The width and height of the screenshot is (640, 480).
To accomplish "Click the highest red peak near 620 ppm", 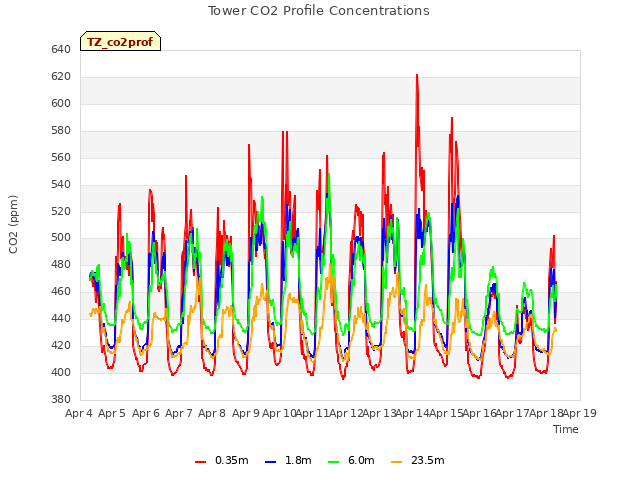I will 417,76.
